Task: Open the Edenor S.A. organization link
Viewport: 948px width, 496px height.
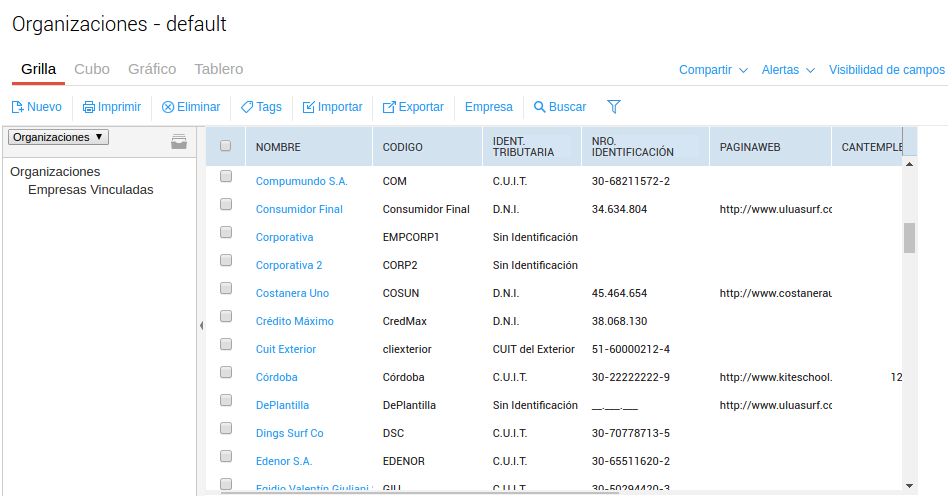Action: coord(284,461)
